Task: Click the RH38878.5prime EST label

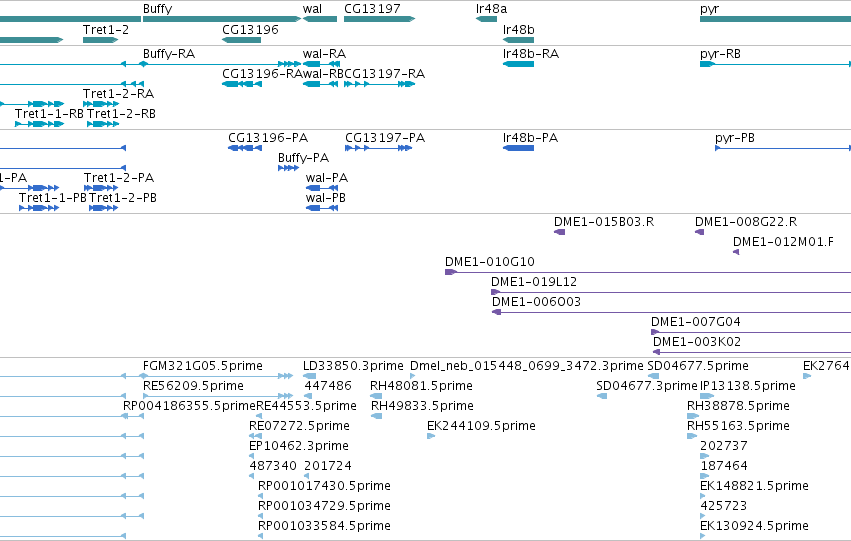Action: point(738,406)
